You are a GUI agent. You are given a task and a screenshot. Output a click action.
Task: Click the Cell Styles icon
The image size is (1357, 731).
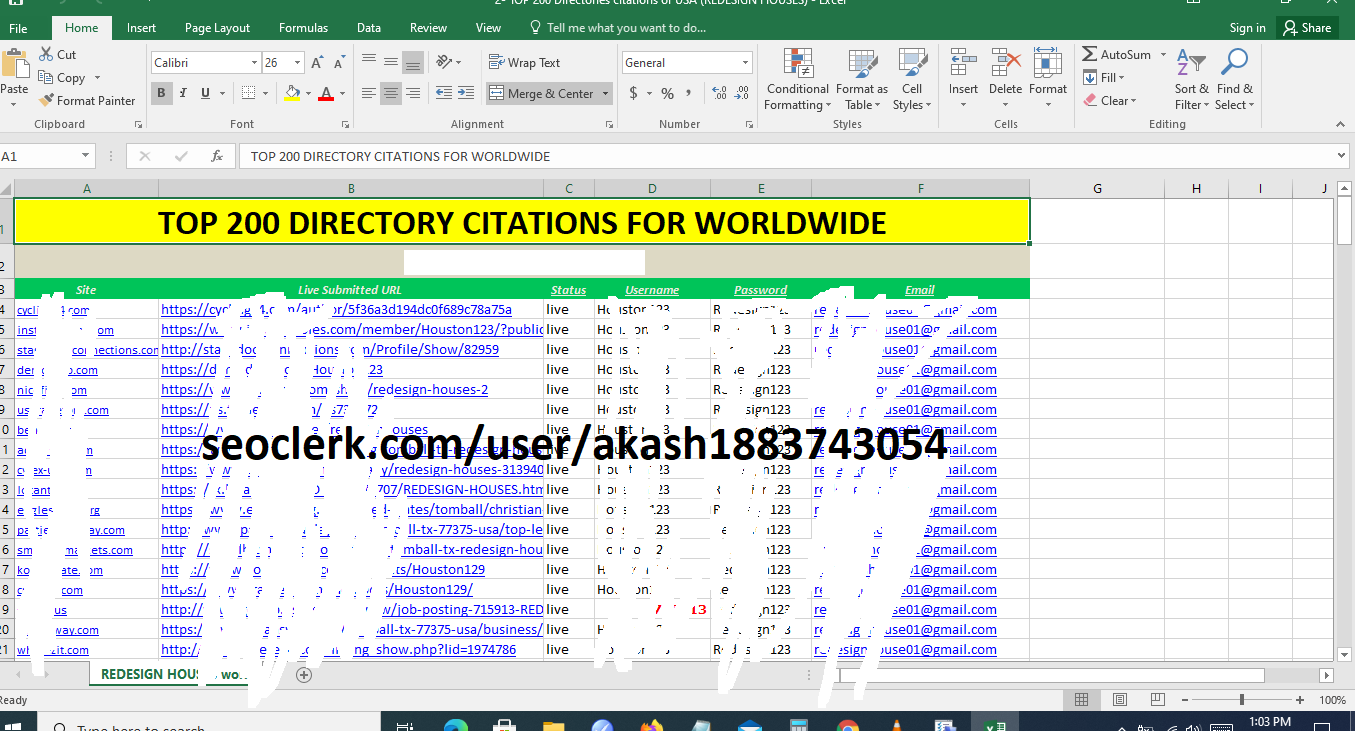[911, 64]
